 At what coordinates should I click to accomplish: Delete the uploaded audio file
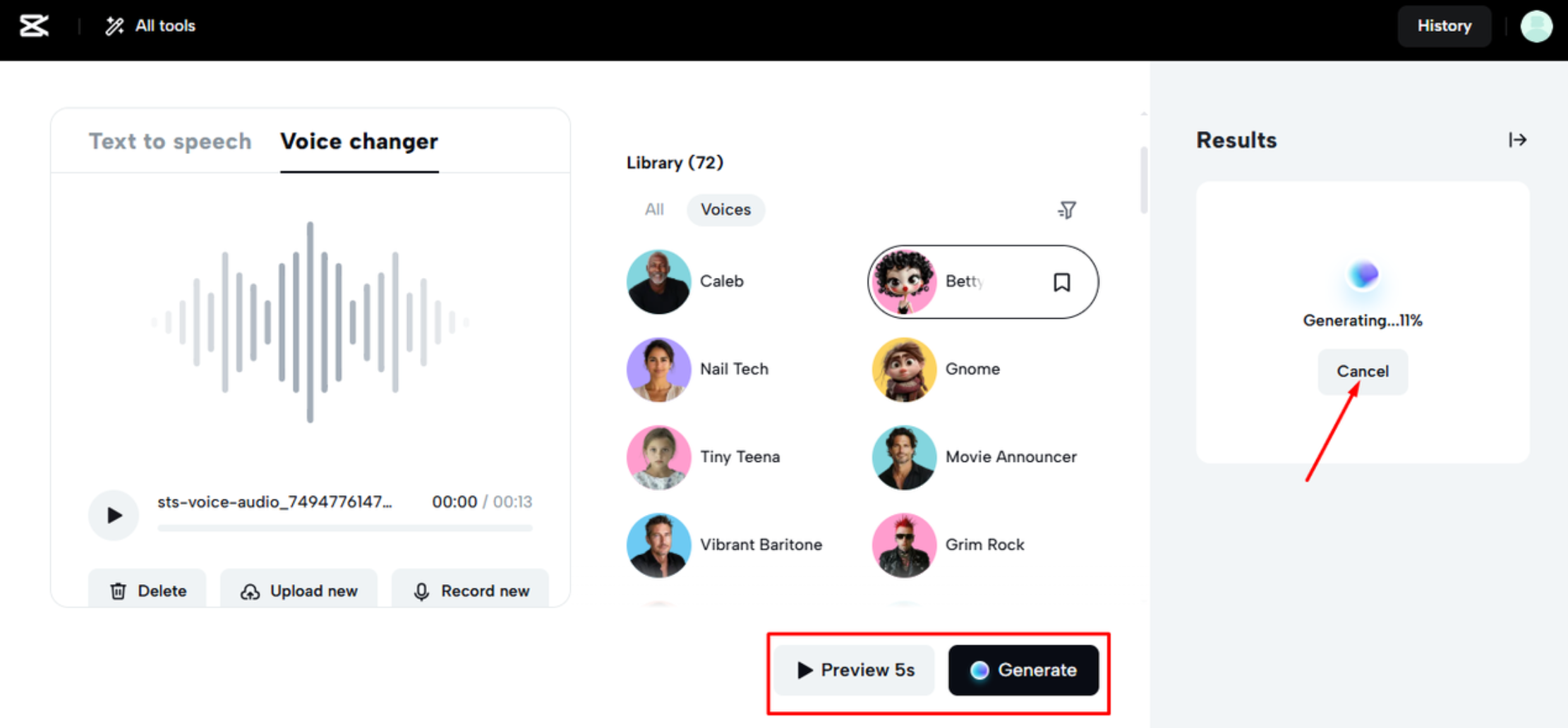tap(147, 590)
